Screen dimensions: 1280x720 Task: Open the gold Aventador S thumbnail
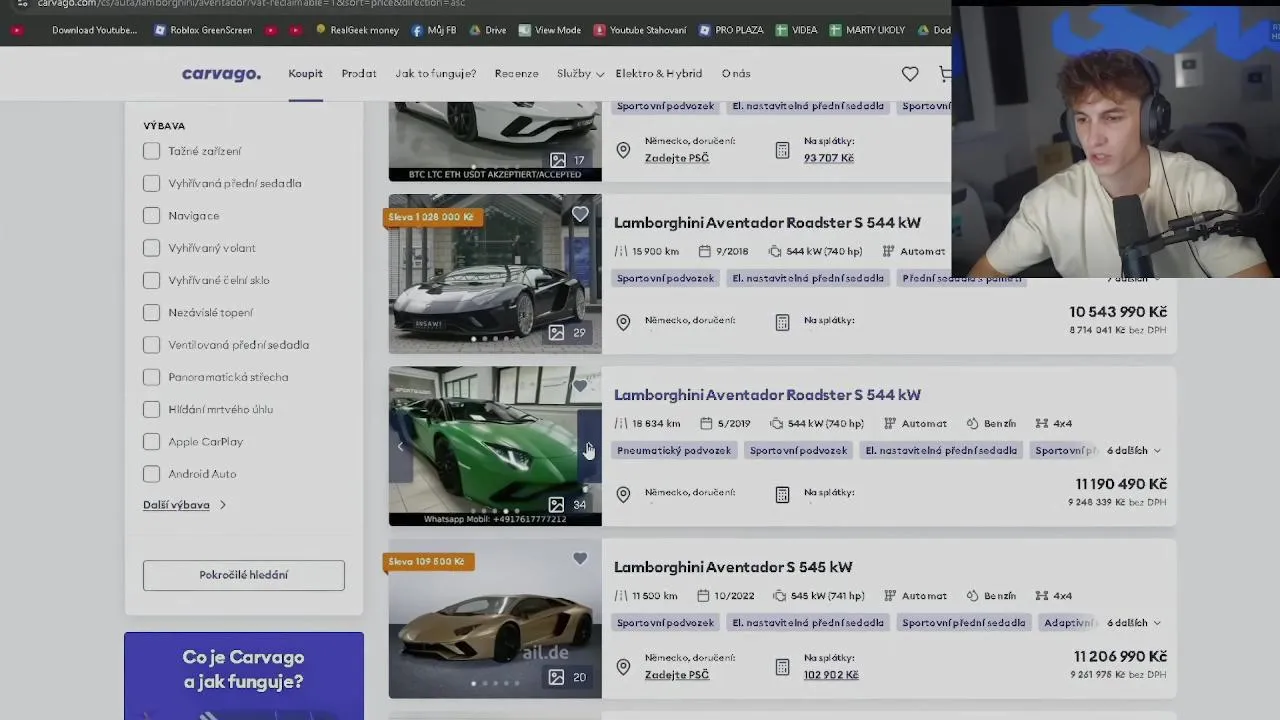(x=495, y=619)
